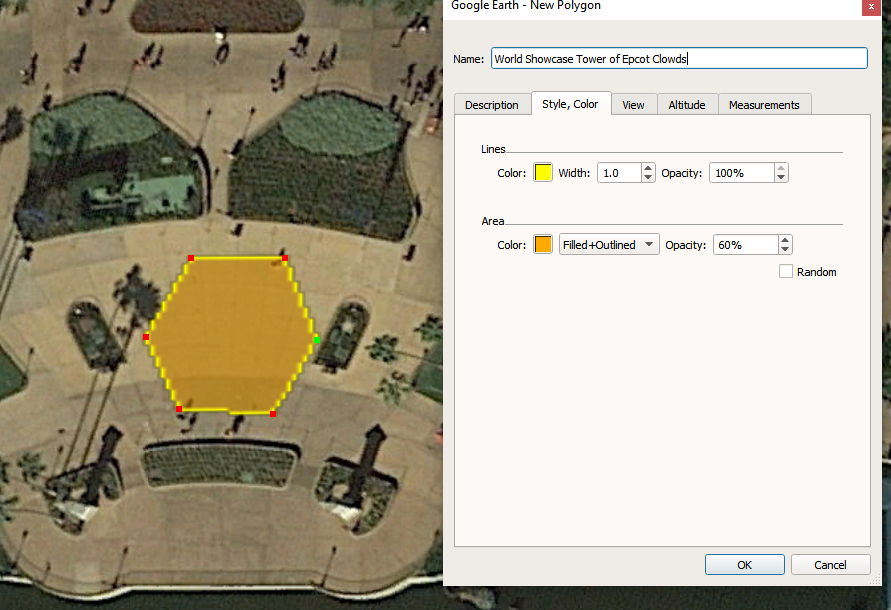Viewport: 891px width, 610px height.
Task: Open the yellow Lines color swatch
Action: tap(543, 173)
